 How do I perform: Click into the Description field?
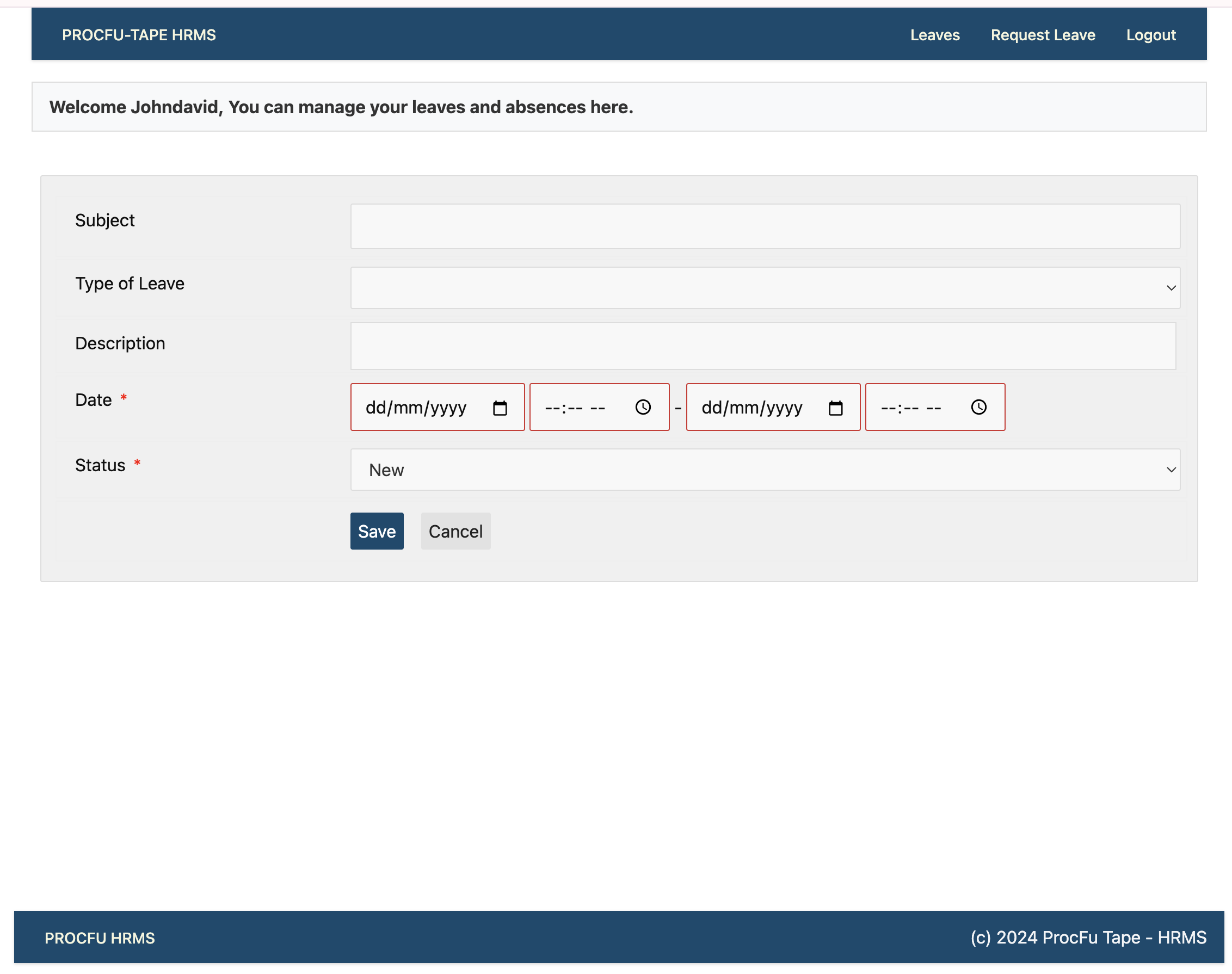coord(762,346)
